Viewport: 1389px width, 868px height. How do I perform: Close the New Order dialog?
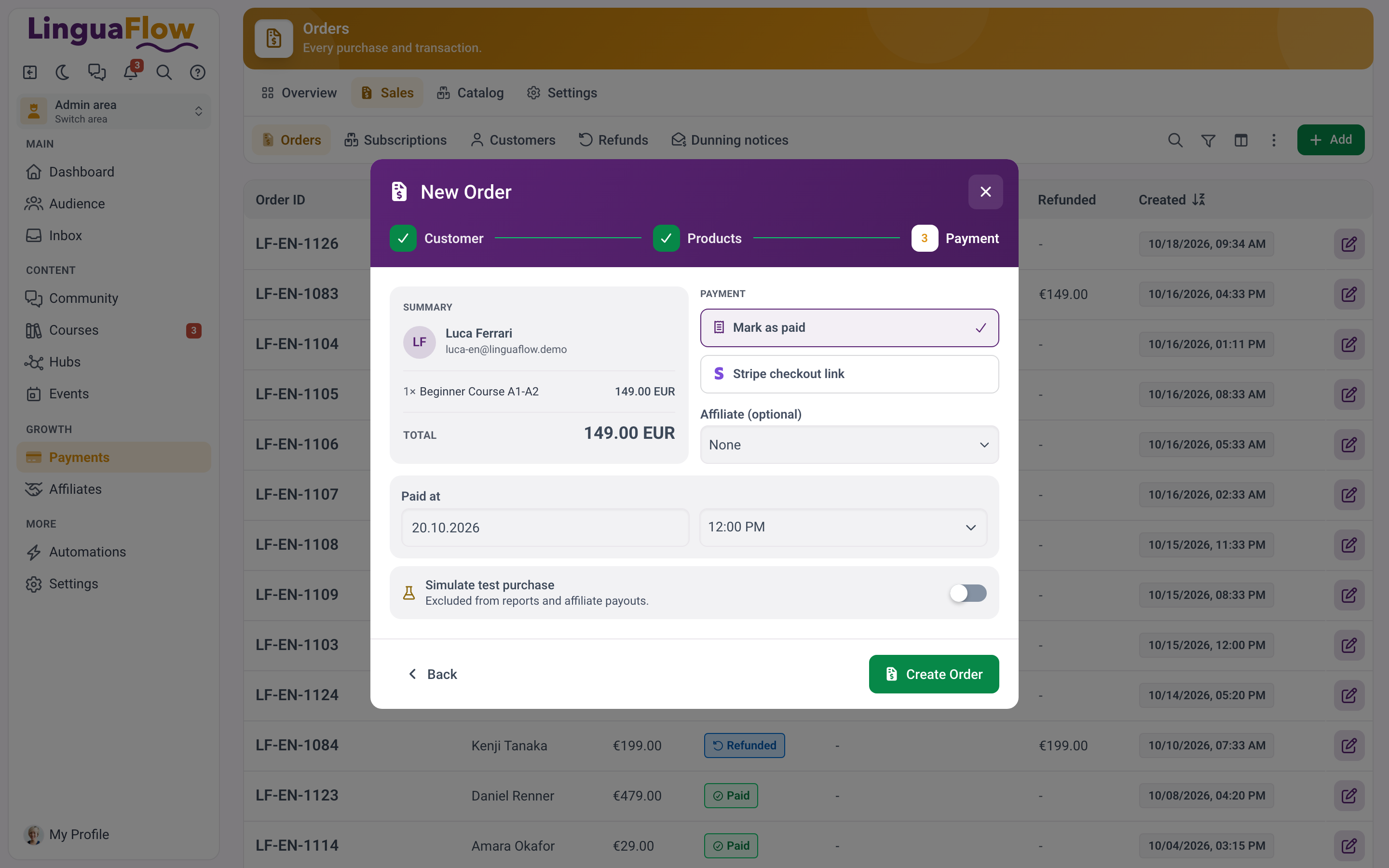point(985,192)
